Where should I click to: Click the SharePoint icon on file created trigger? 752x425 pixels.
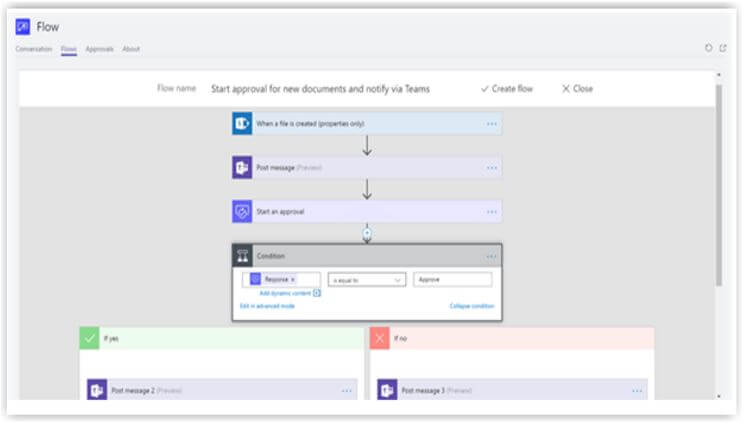coord(242,124)
